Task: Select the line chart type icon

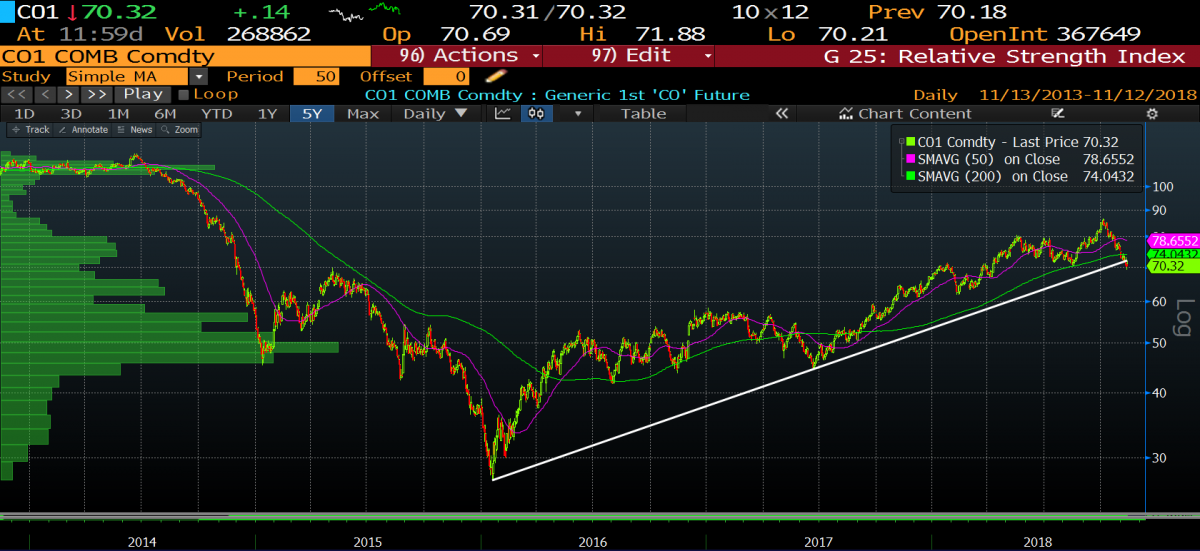Action: 504,114
